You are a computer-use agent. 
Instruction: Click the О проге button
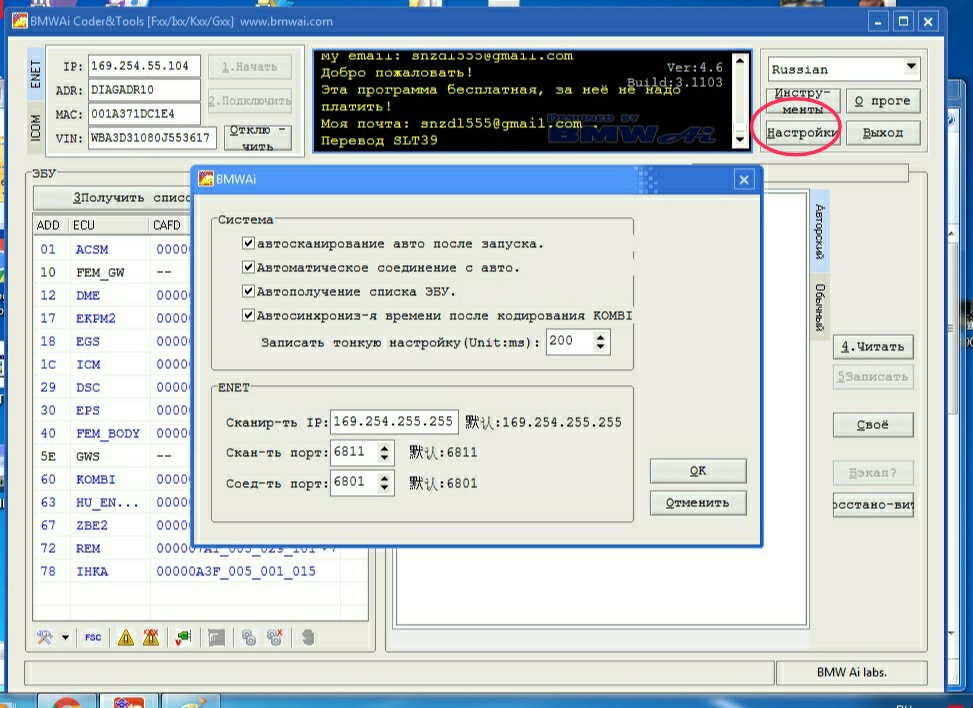[x=883, y=101]
